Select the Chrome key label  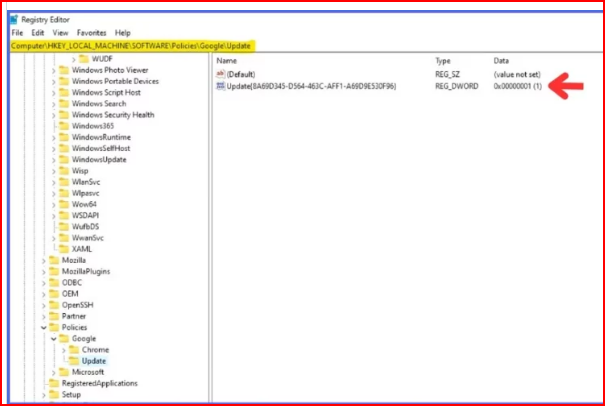tap(95, 350)
